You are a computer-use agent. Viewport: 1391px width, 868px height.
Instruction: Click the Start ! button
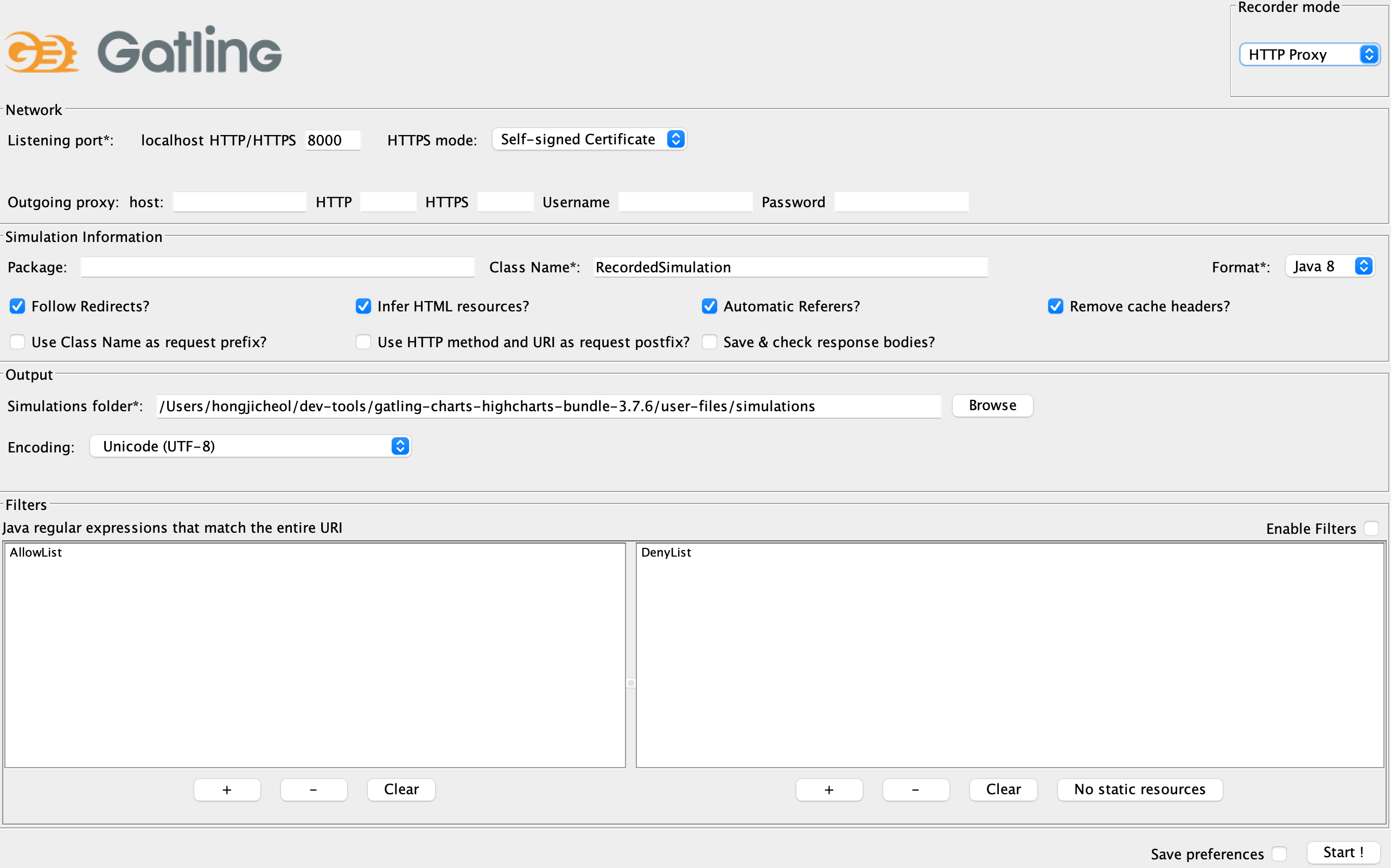coord(1343,852)
